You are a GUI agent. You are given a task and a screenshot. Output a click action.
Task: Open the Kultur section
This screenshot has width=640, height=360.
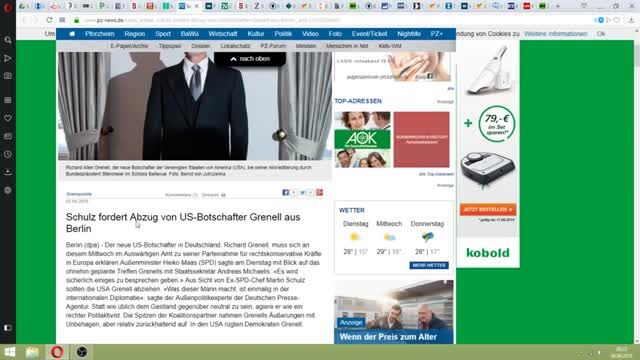(256, 34)
